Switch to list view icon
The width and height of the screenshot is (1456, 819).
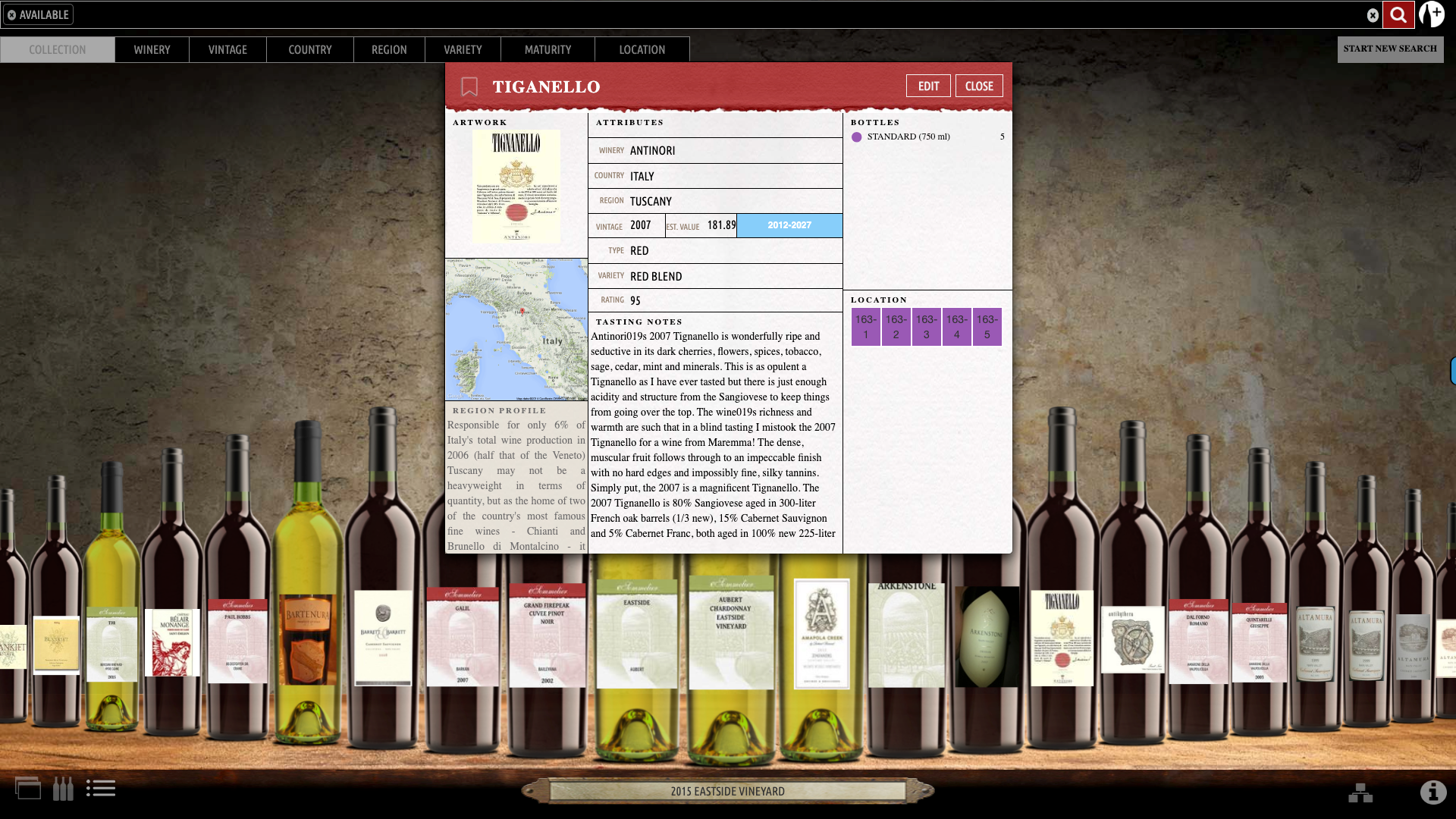coord(101,789)
